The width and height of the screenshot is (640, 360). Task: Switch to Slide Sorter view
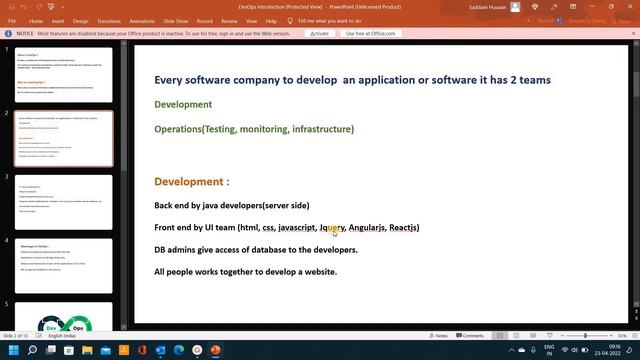pos(516,336)
